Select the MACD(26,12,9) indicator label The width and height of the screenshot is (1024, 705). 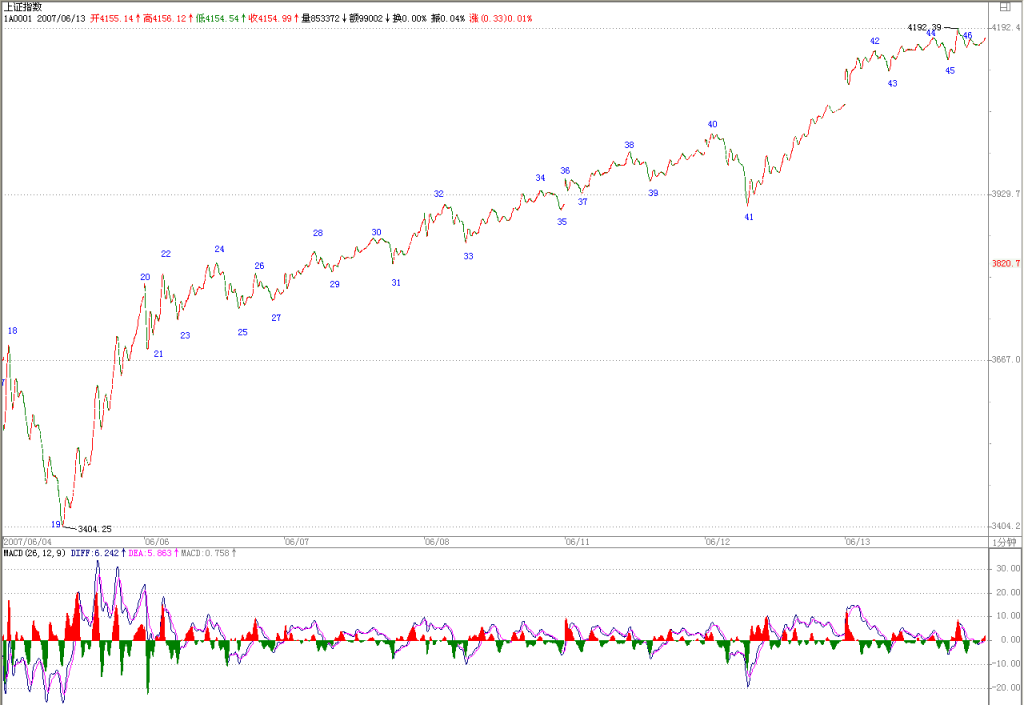pyautogui.click(x=34, y=554)
